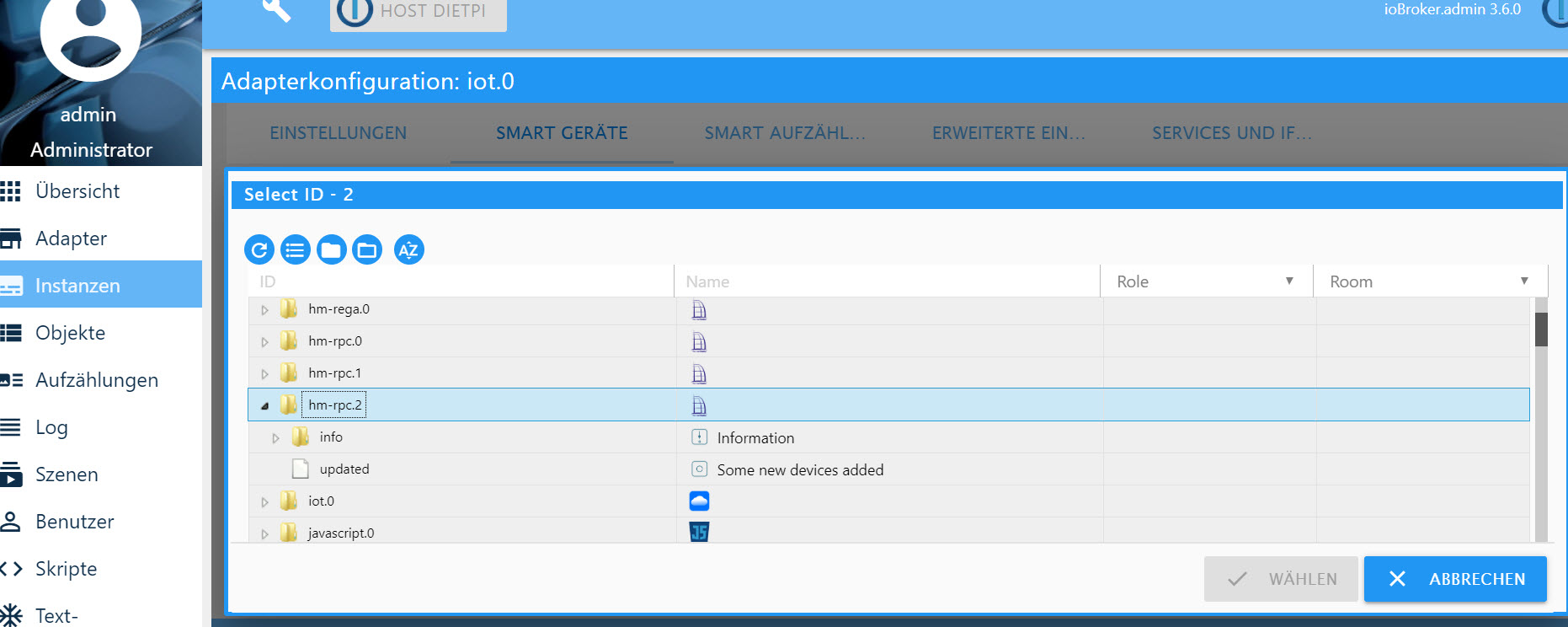Go to Instanzen in the sidebar
The width and height of the screenshot is (1568, 627).
tap(101, 286)
